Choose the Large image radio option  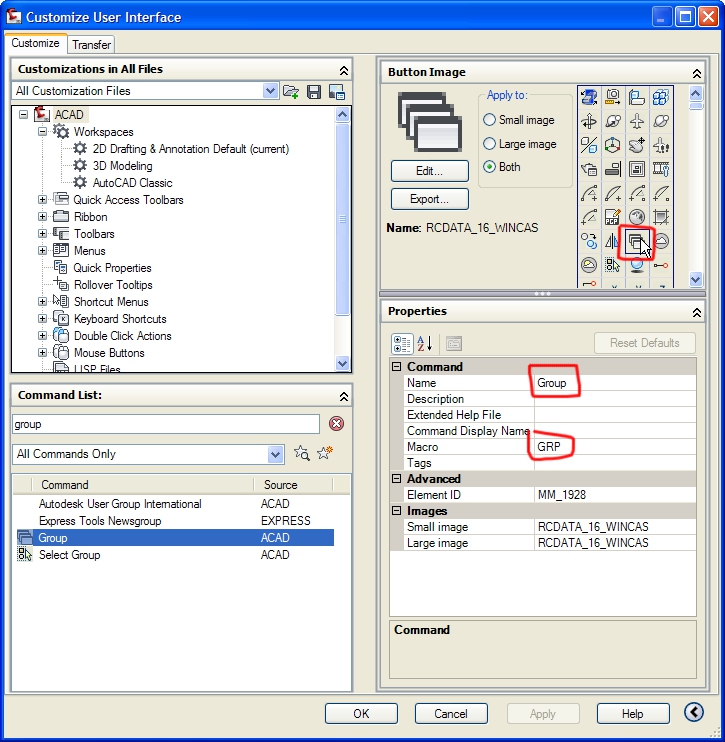[x=490, y=144]
